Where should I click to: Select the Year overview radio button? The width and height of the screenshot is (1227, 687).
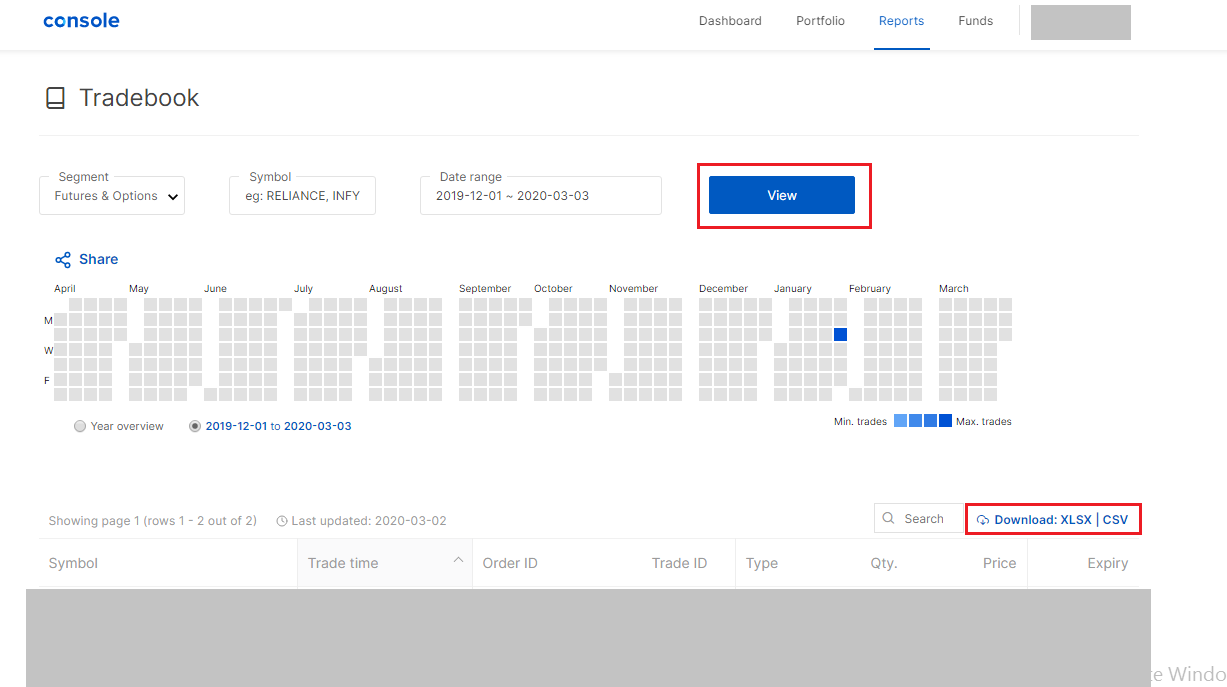click(x=80, y=426)
